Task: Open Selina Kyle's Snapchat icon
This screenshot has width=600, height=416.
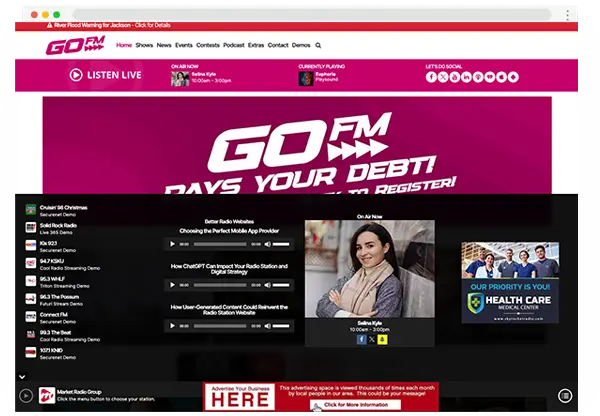Action: 383,339
